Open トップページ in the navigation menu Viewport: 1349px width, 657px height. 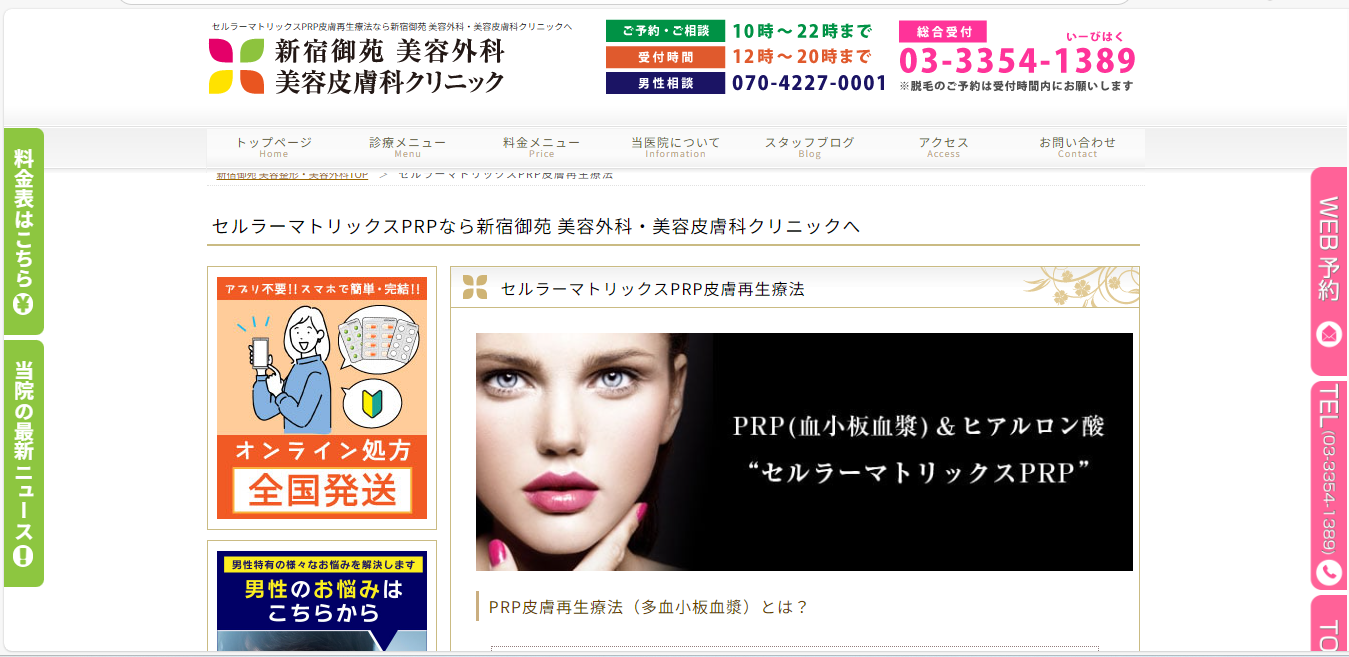(274, 146)
